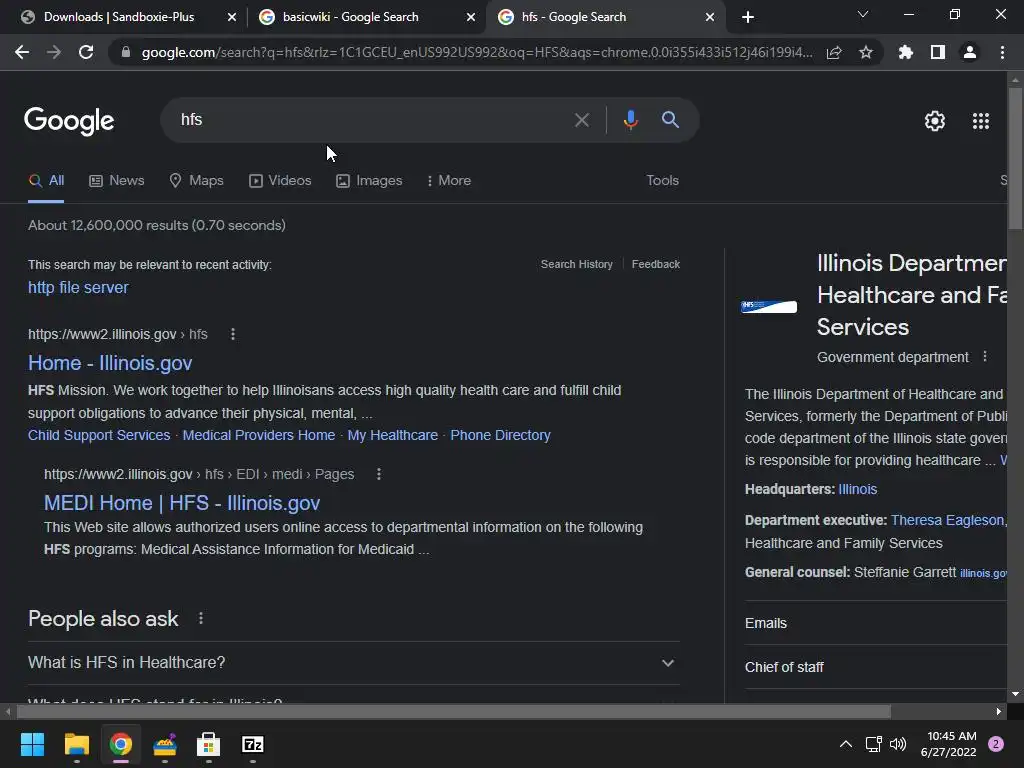Open the Chrome profile icon
Screen dimensions: 1024x768
click(x=970, y=52)
